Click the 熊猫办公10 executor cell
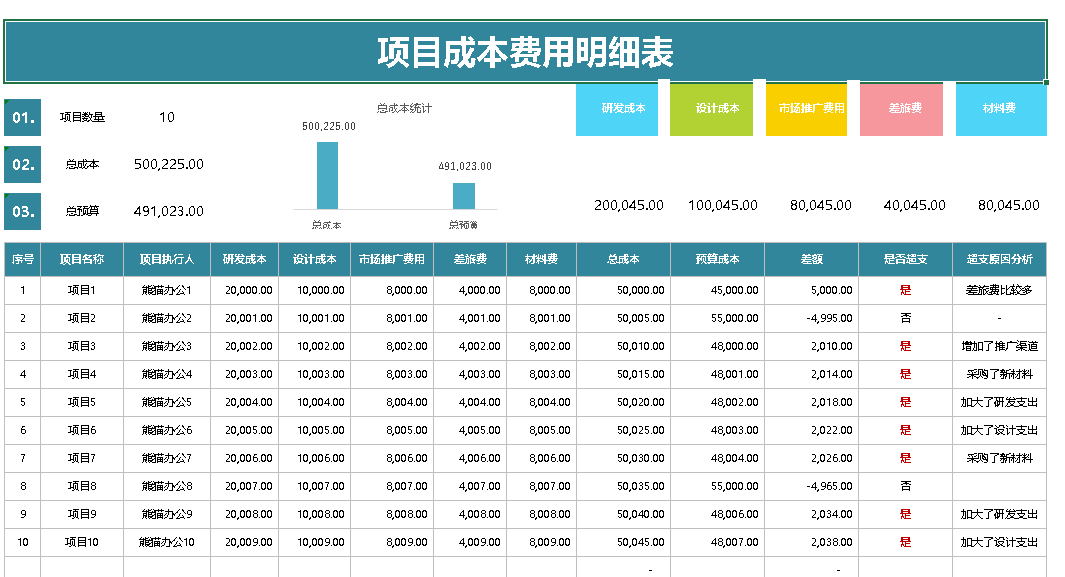 tap(166, 542)
